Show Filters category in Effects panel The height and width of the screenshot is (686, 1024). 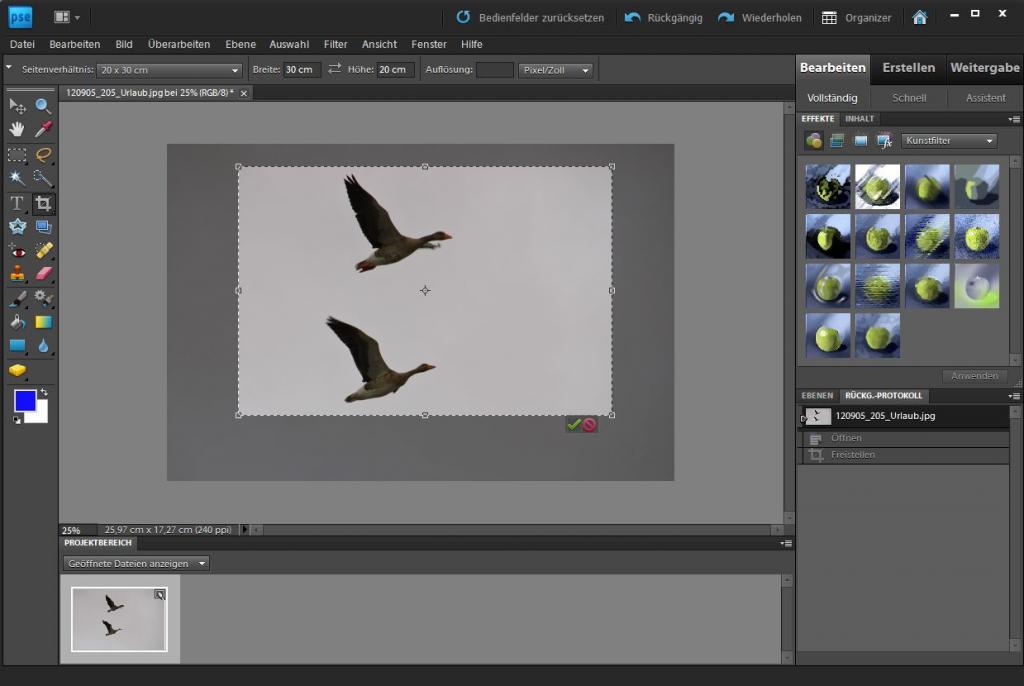[814, 140]
